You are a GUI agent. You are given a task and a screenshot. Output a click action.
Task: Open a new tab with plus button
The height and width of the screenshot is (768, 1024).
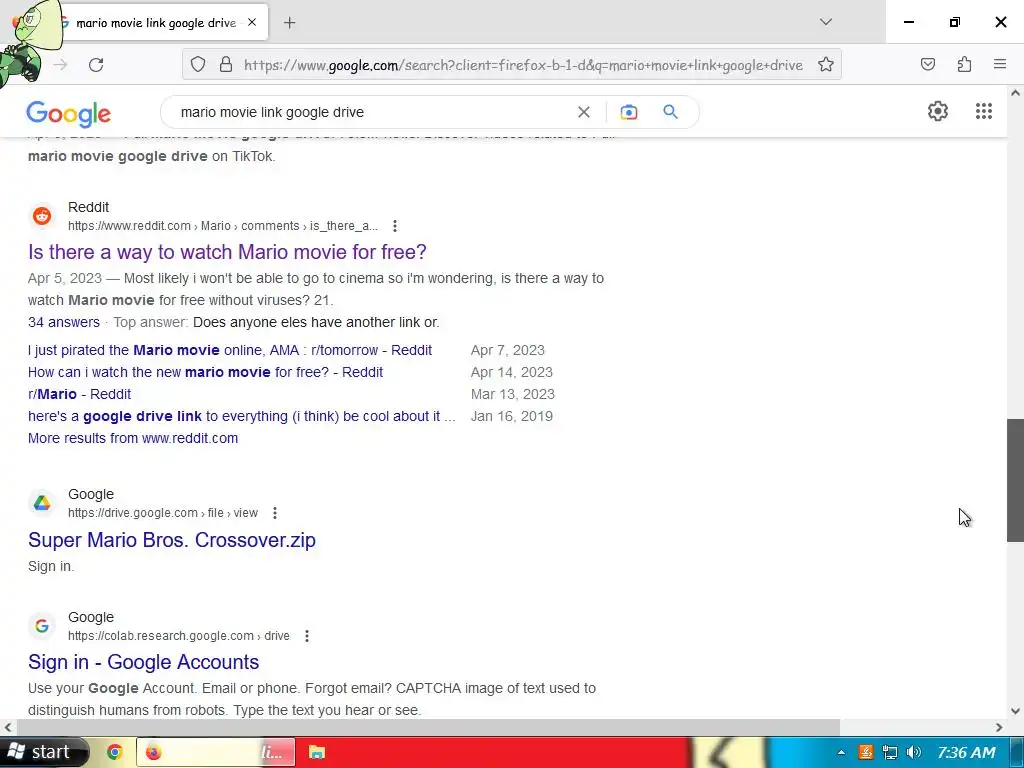point(289,23)
